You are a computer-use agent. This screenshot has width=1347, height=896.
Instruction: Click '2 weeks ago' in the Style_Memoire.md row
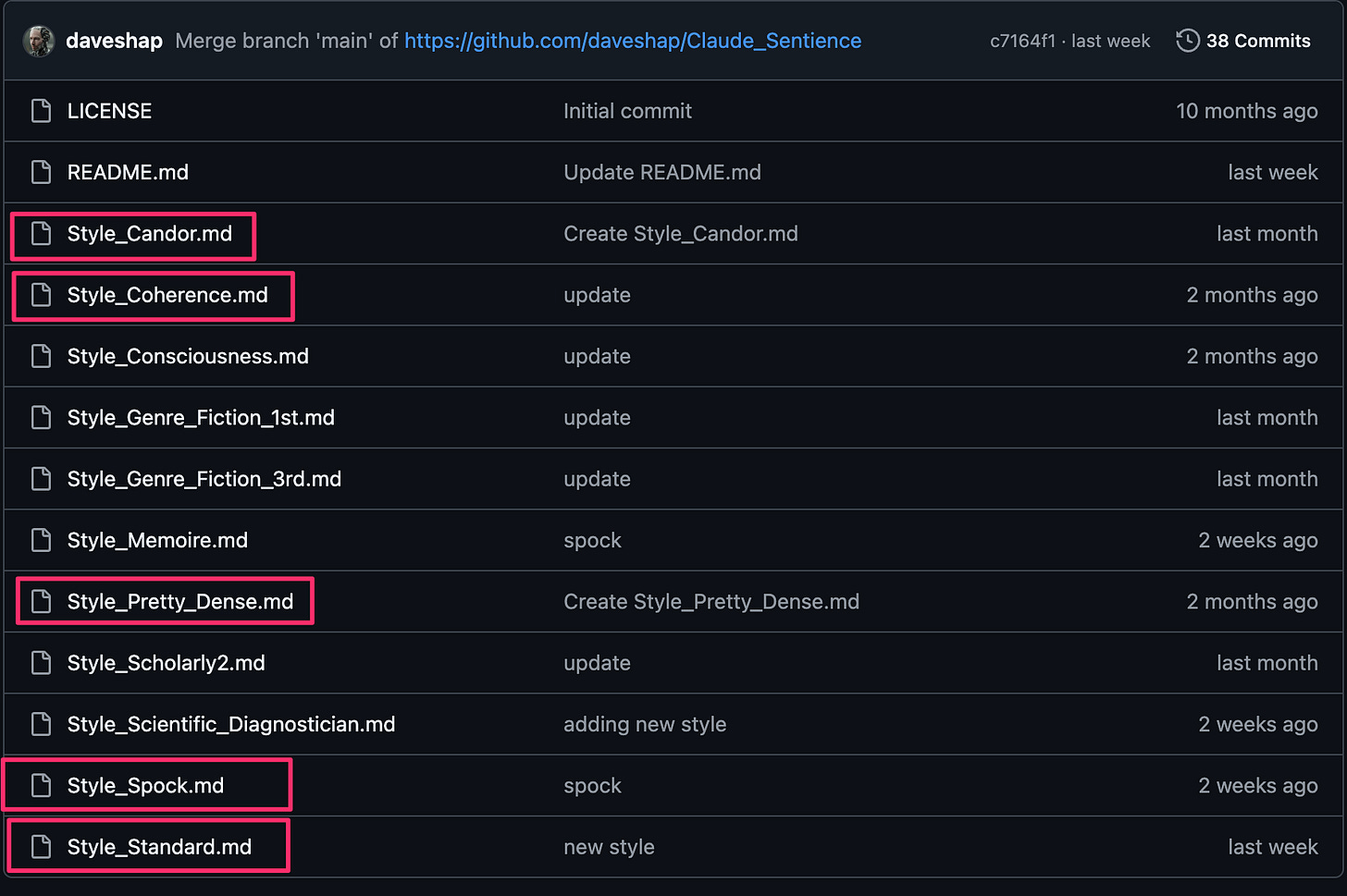click(x=1257, y=540)
